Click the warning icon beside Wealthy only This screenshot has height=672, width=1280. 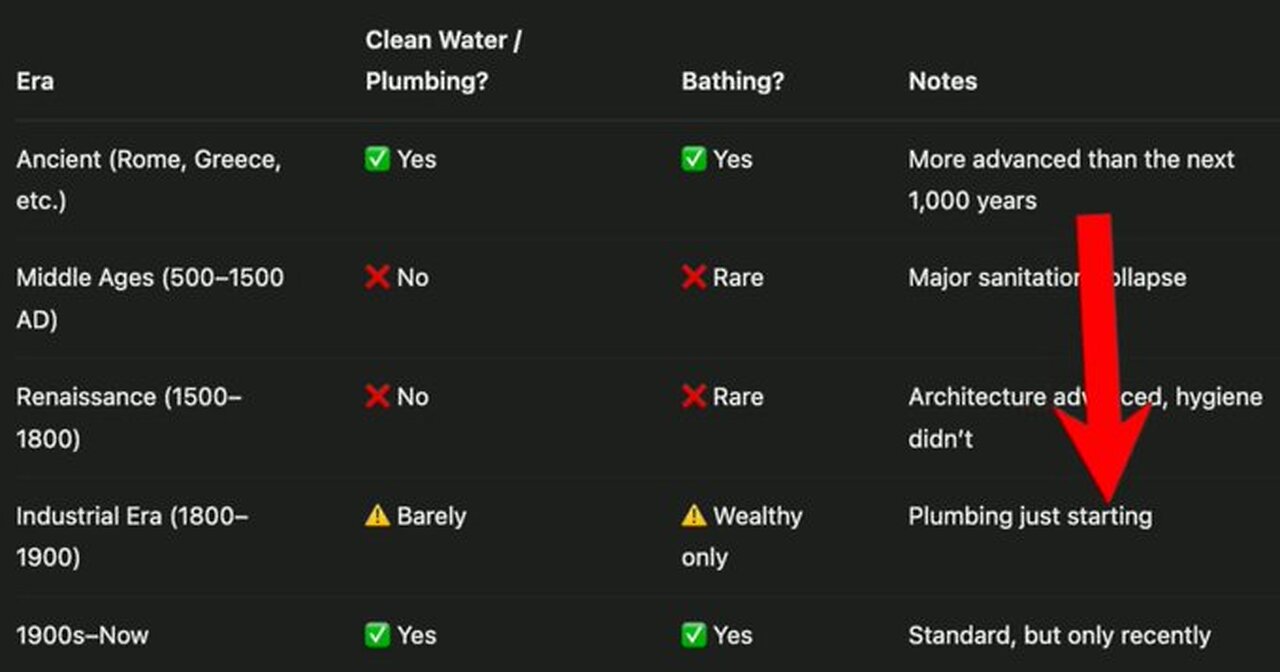click(x=694, y=516)
